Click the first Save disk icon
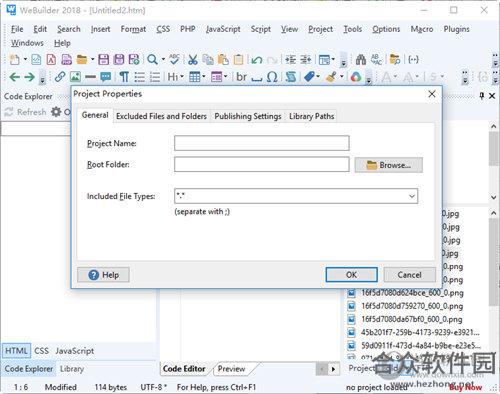 click(103, 60)
